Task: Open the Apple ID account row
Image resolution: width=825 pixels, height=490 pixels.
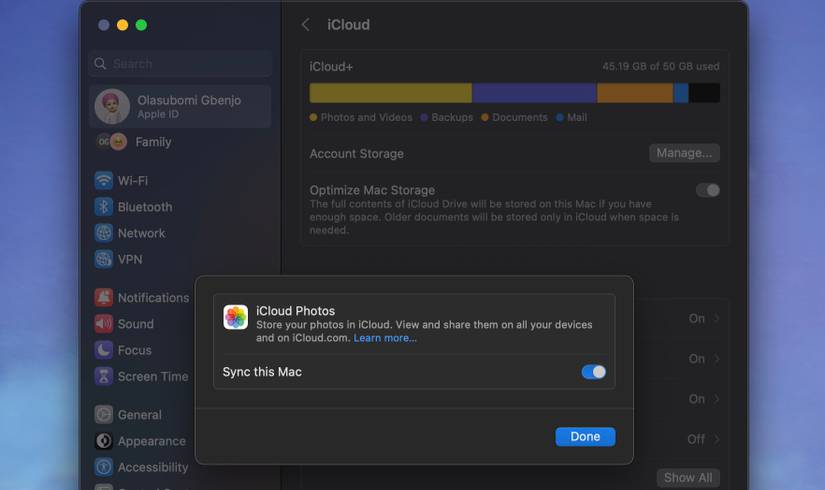Action: pyautogui.click(x=180, y=106)
